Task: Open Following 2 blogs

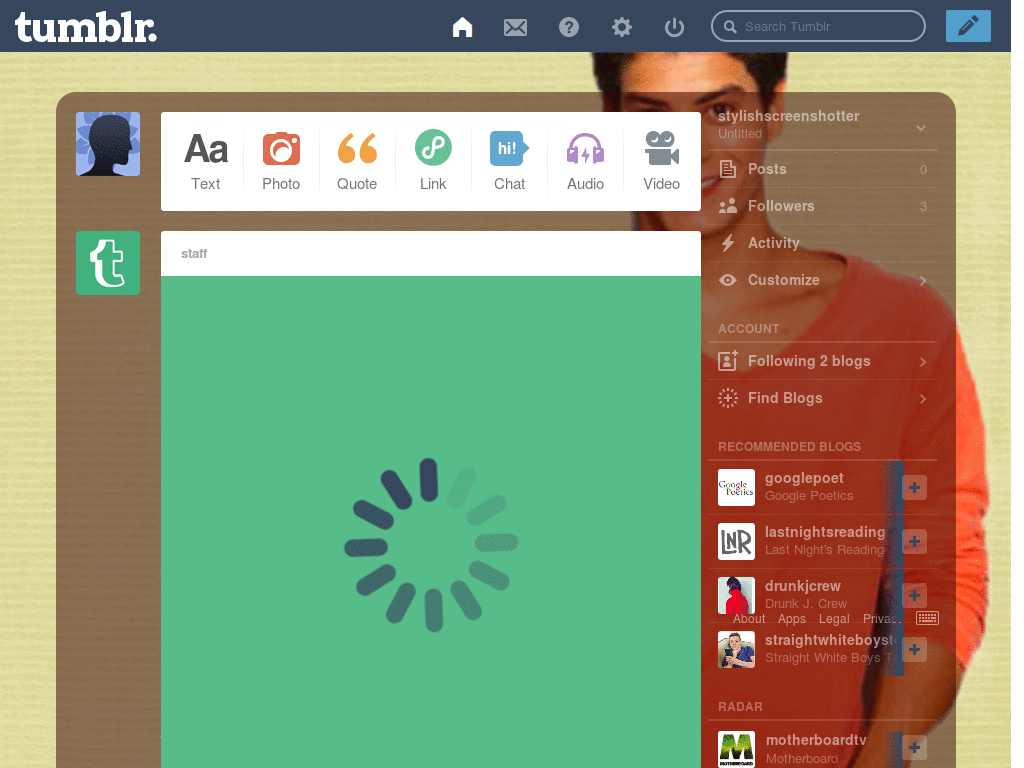Action: tap(823, 361)
